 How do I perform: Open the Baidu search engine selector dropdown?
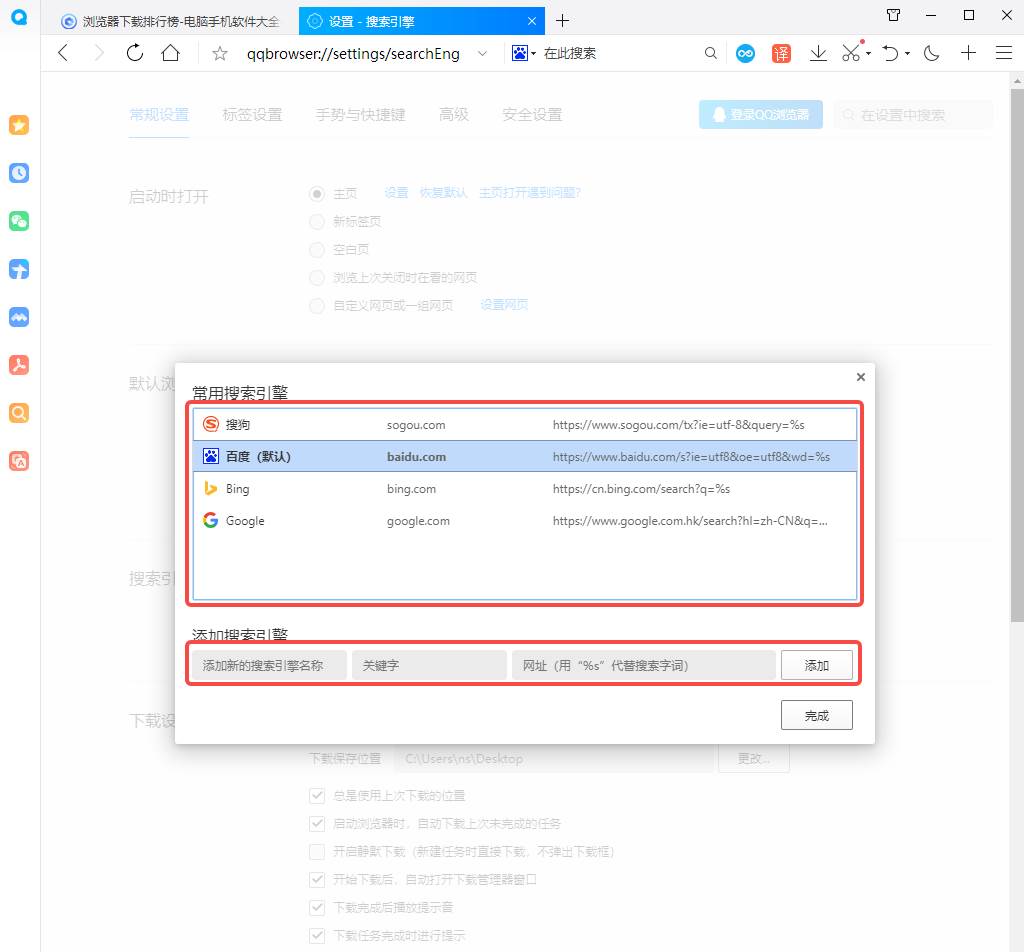(x=524, y=54)
